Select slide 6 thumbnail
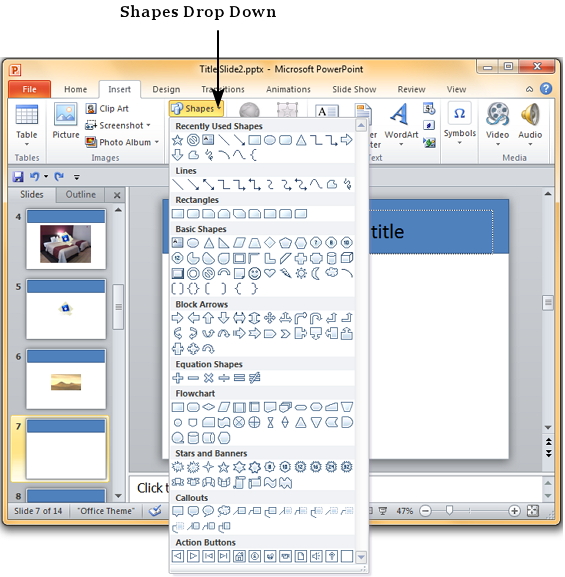The width and height of the screenshot is (565, 577). pos(66,379)
